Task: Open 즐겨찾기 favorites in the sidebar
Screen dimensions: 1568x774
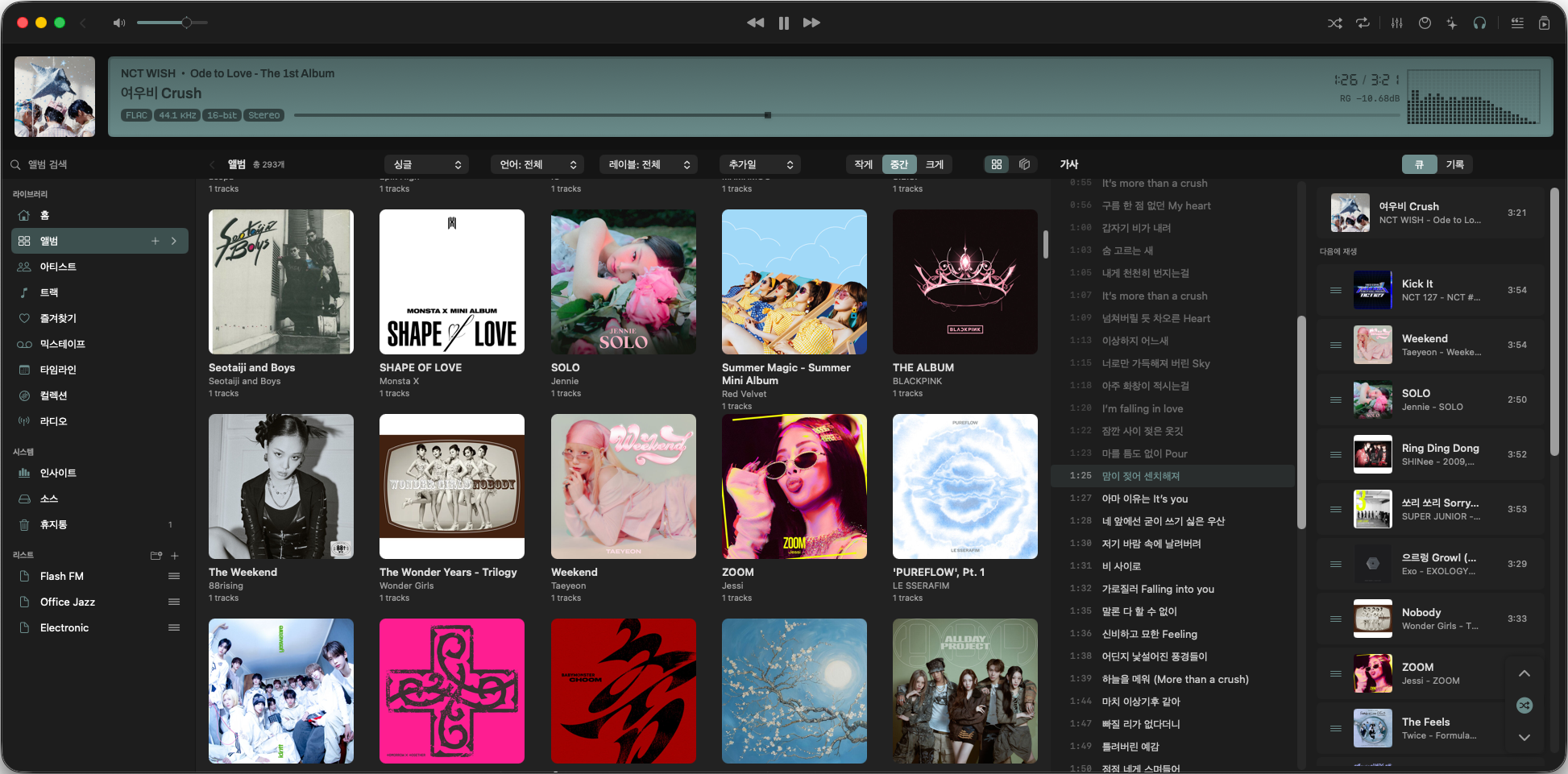Action: [x=100, y=318]
